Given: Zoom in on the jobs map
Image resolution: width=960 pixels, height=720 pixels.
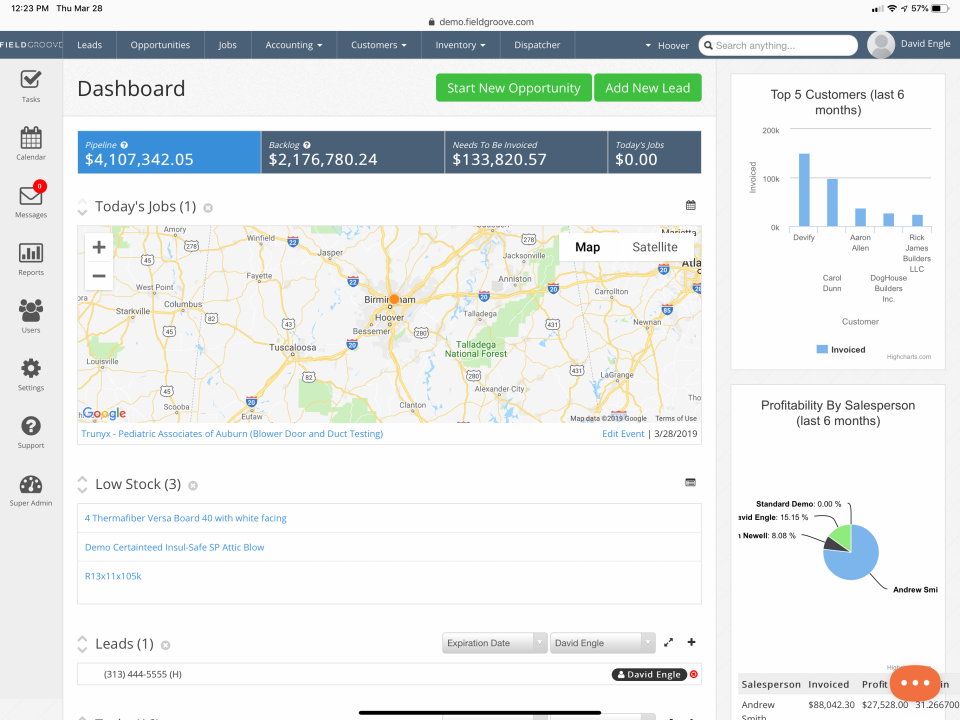Looking at the screenshot, I should [98, 246].
